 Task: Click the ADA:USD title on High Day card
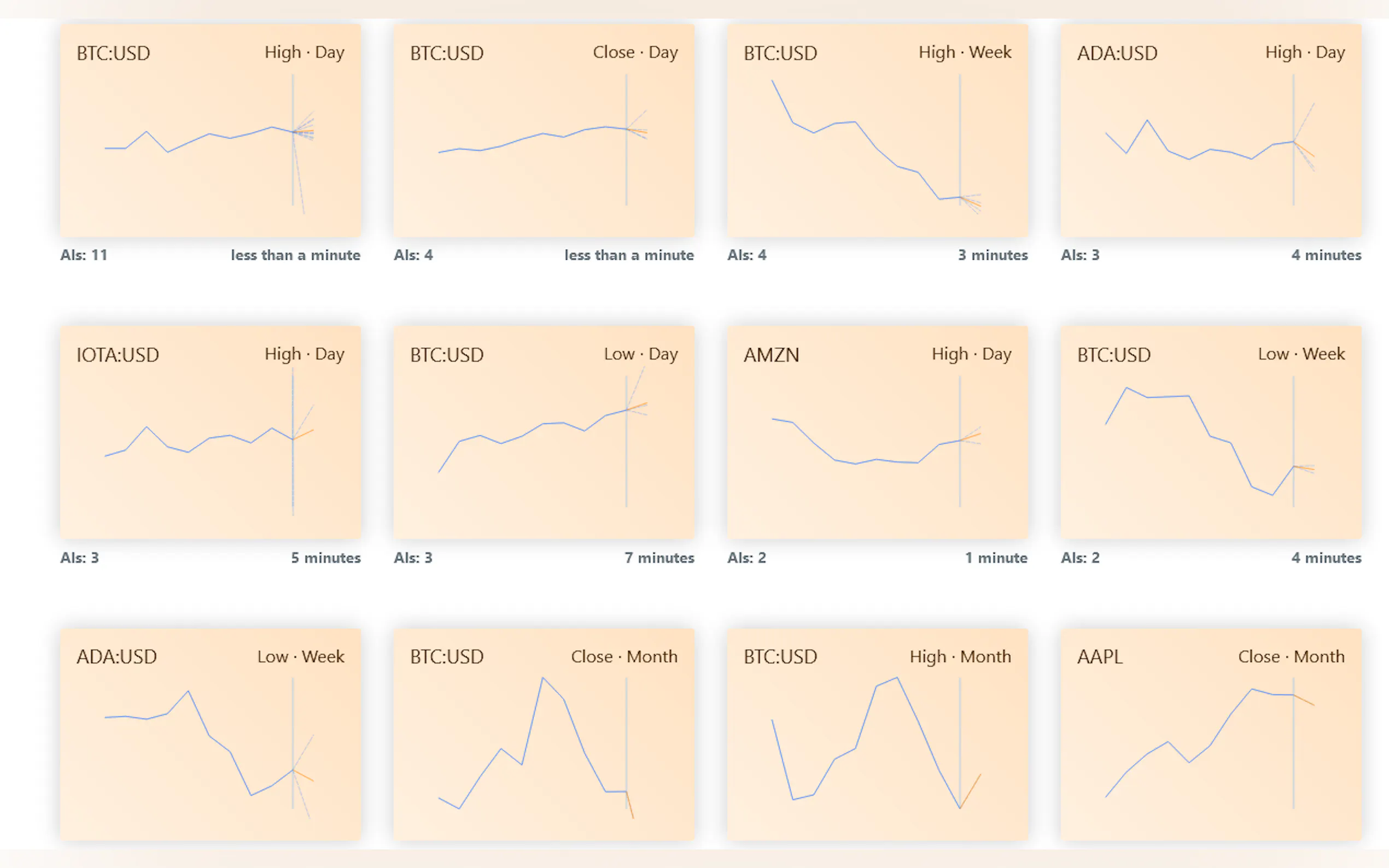point(1117,54)
